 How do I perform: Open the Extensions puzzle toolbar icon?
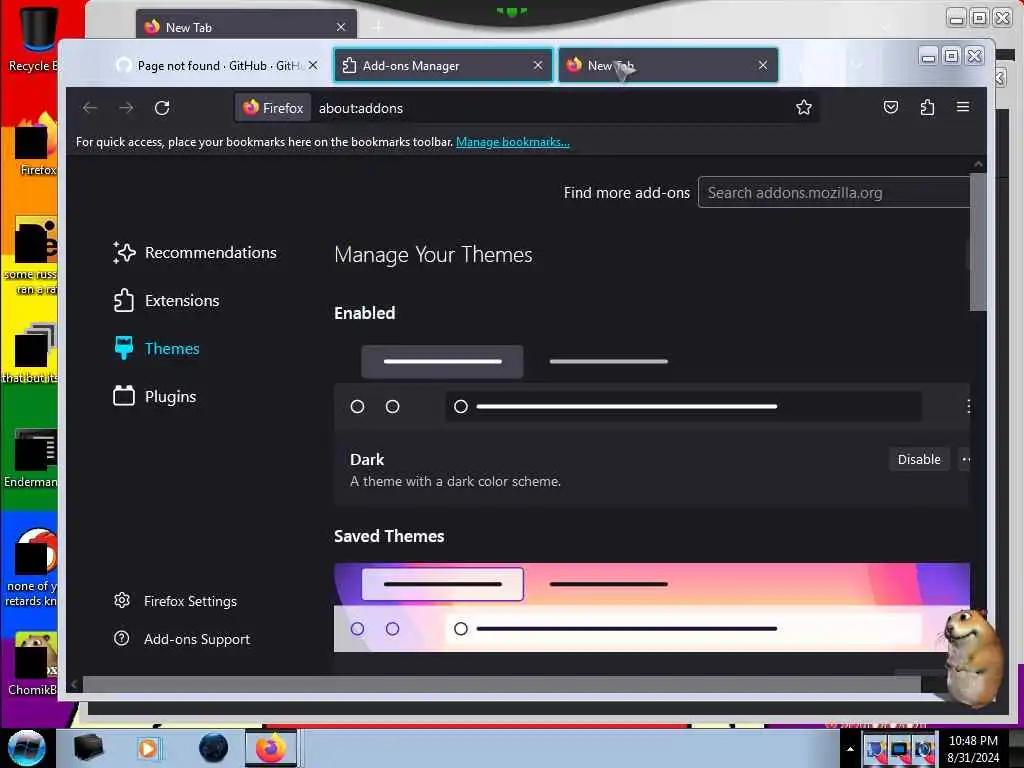(927, 107)
